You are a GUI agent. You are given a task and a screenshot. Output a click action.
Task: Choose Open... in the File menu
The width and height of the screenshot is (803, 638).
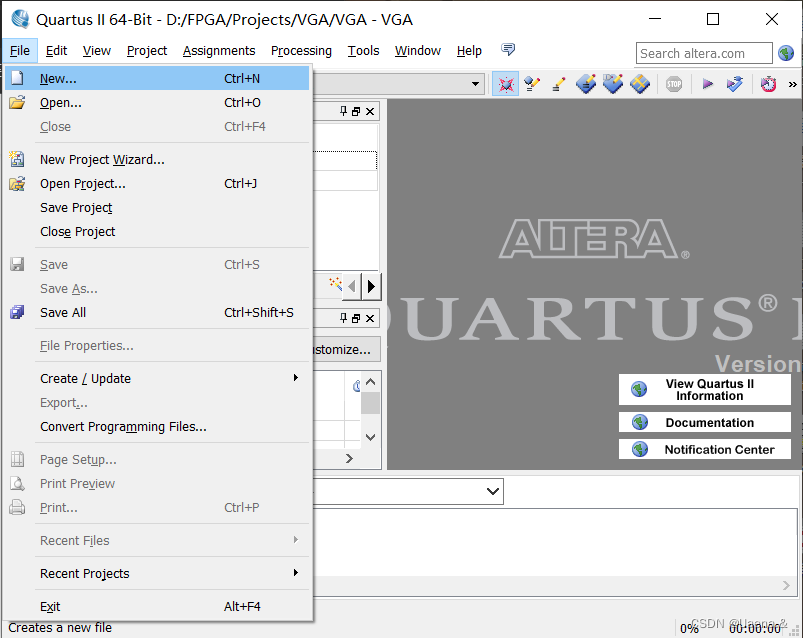tap(157, 102)
